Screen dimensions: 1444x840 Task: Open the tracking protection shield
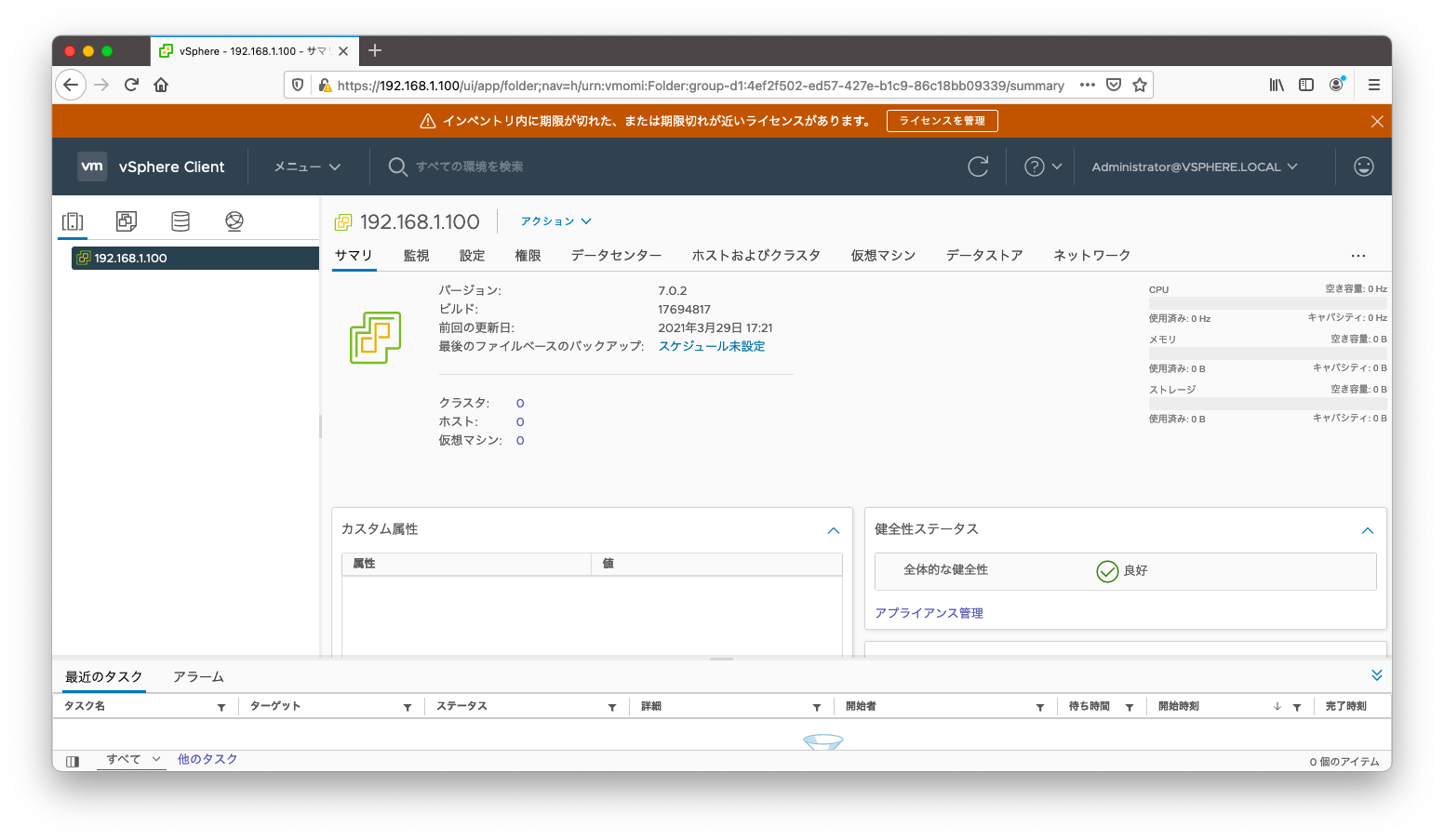pos(298,85)
